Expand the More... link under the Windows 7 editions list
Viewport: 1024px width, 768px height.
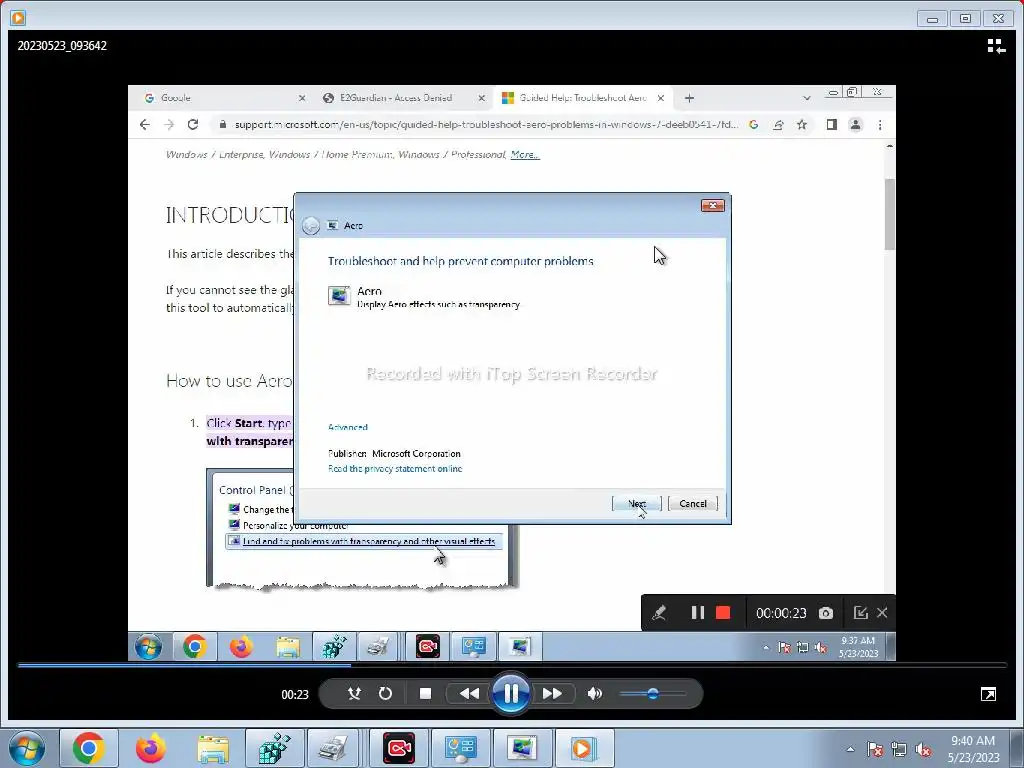pyautogui.click(x=524, y=155)
